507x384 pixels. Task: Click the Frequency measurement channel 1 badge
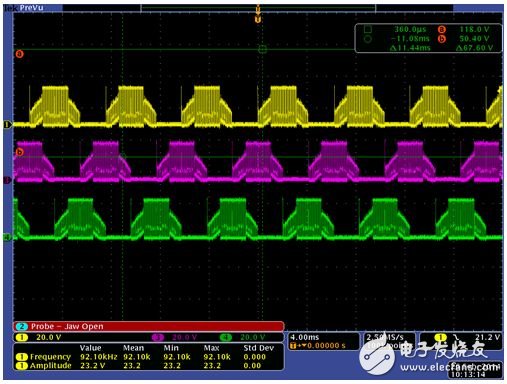(22, 357)
